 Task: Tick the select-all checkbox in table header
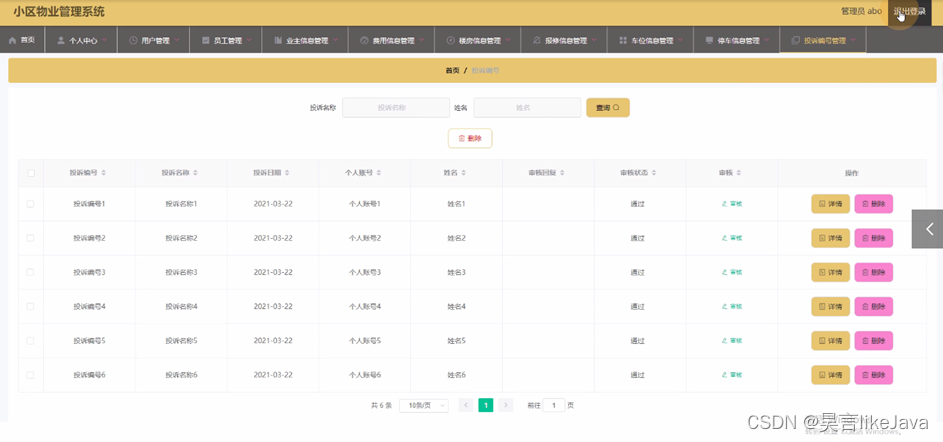click(31, 173)
